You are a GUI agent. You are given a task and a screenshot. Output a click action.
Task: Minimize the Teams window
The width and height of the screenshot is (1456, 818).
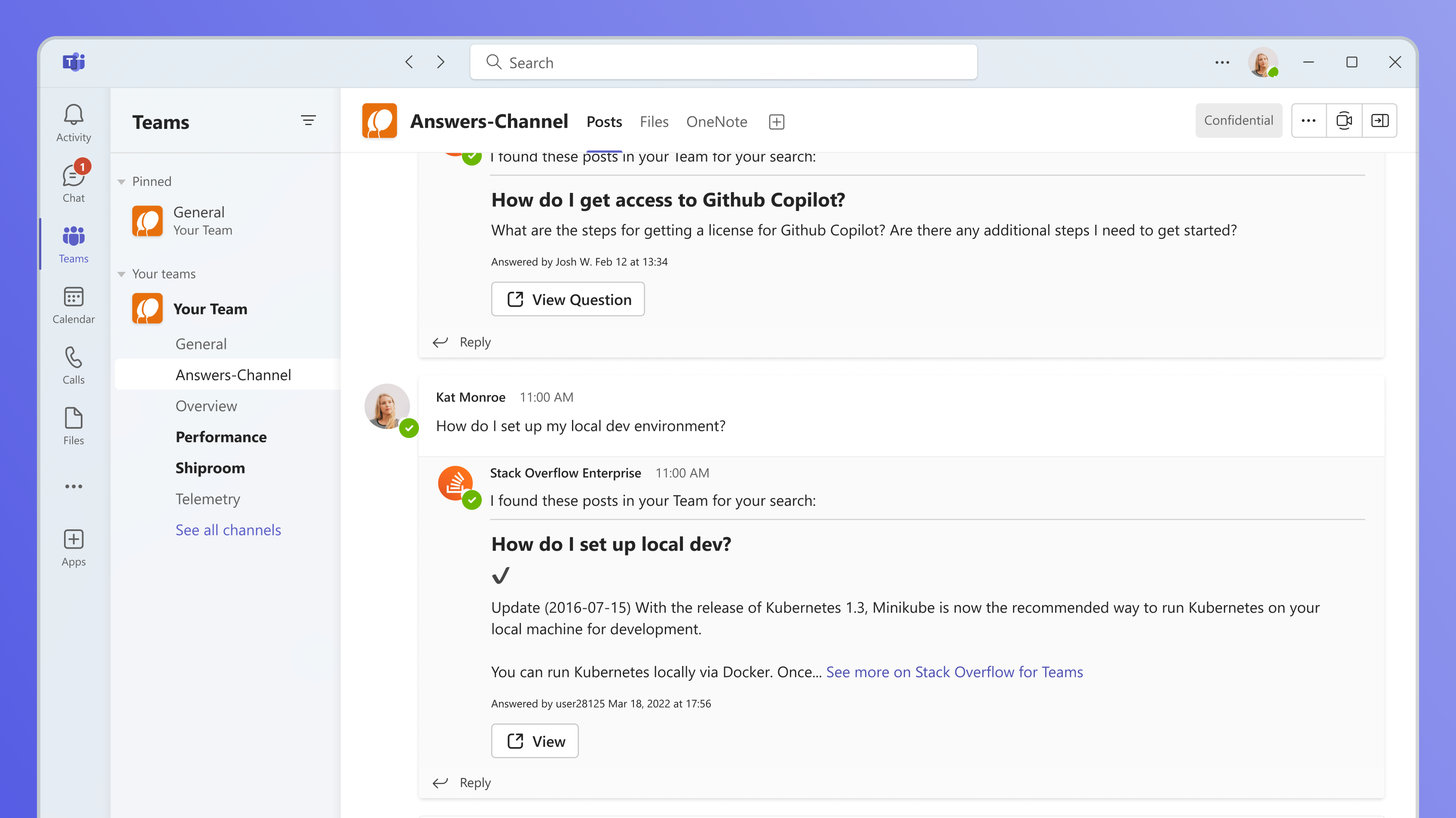[1309, 62]
